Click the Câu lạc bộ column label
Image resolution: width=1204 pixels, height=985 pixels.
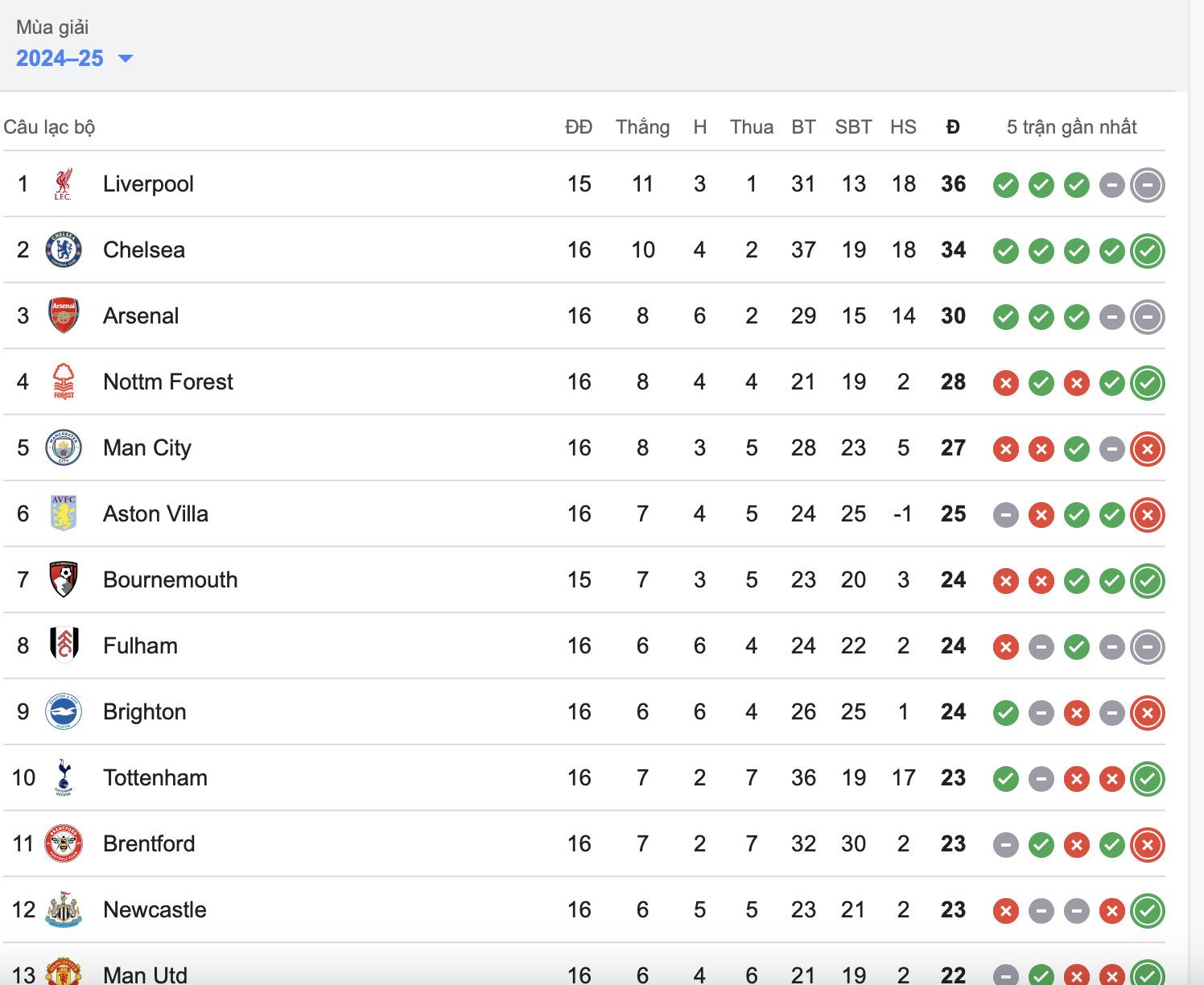pos(50,126)
